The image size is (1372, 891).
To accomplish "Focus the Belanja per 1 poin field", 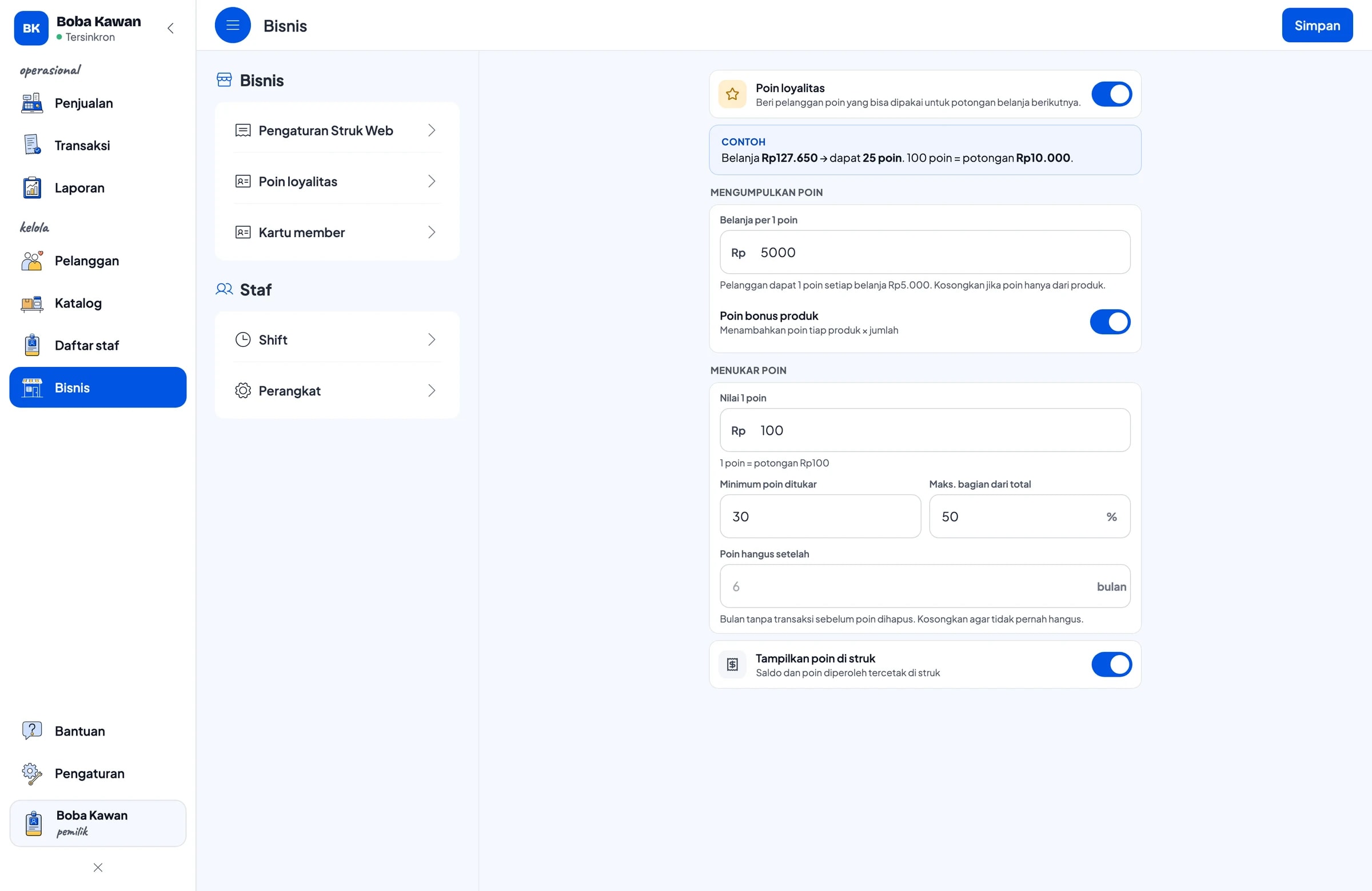I will [924, 253].
